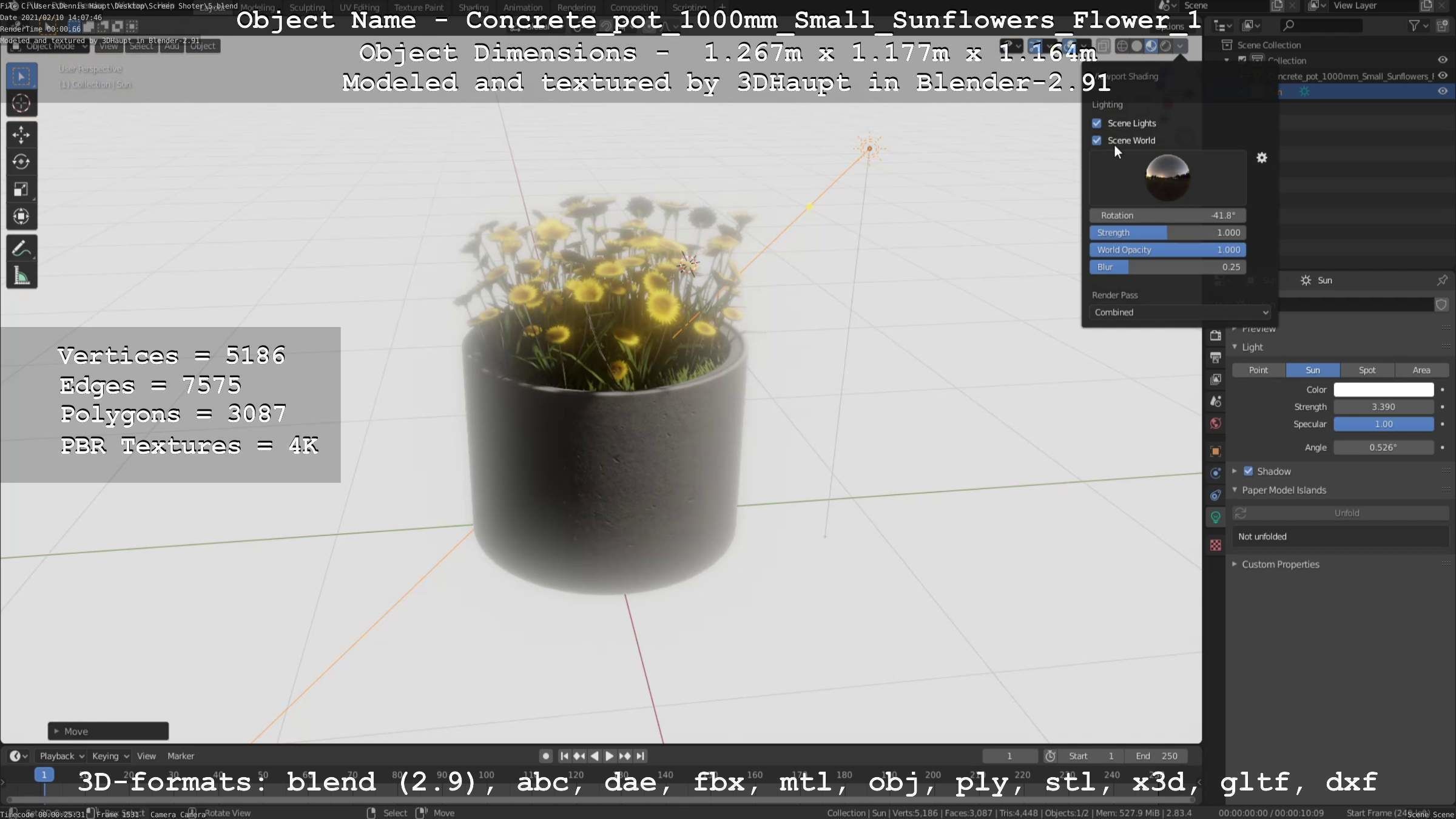The height and width of the screenshot is (819, 1456).
Task: Click the new collection icon in outliner
Action: 1443,25
